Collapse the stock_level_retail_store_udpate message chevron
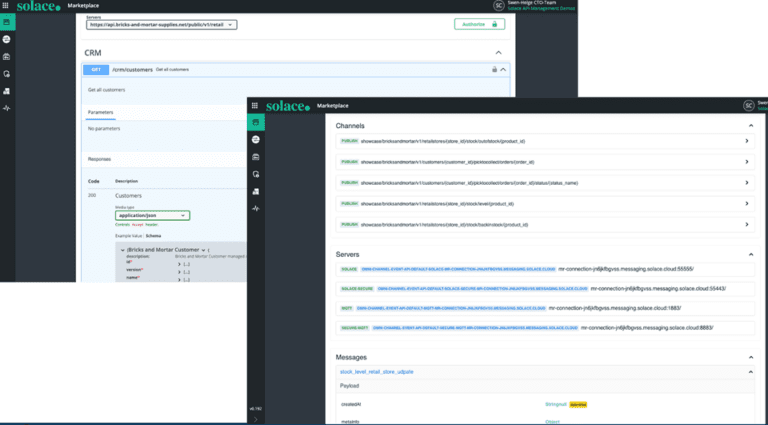The image size is (768, 425). click(x=750, y=372)
